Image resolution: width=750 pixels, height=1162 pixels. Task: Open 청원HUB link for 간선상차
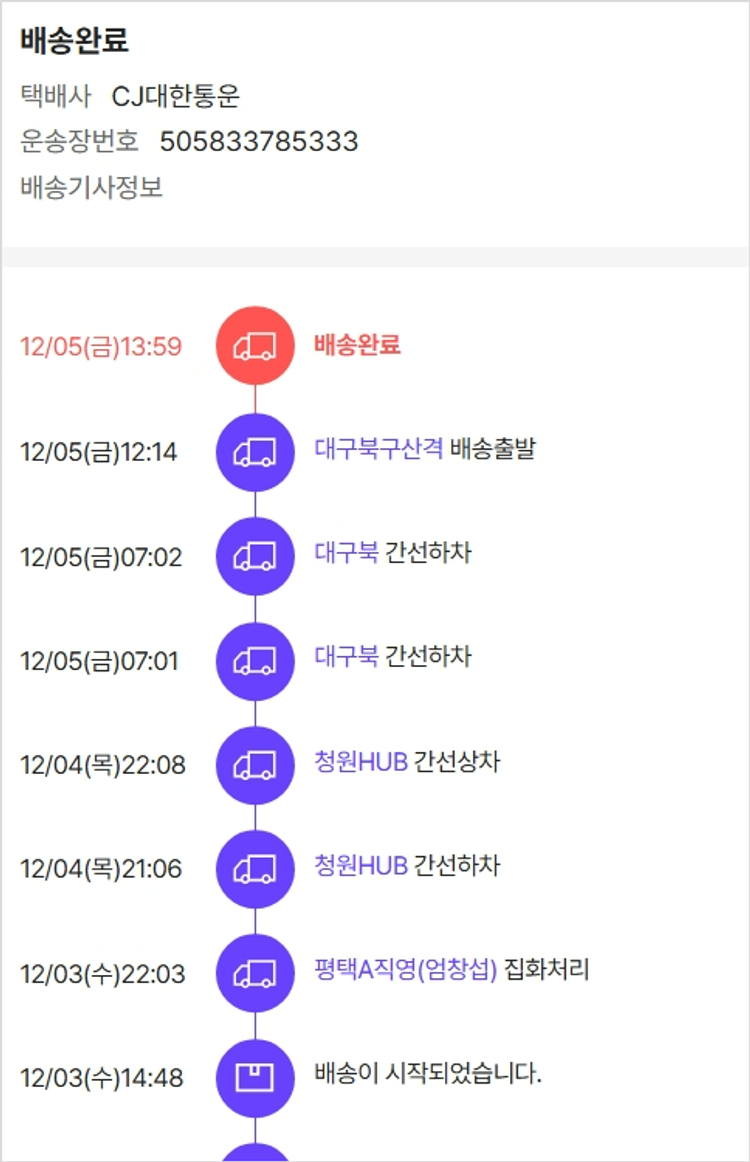click(361, 761)
